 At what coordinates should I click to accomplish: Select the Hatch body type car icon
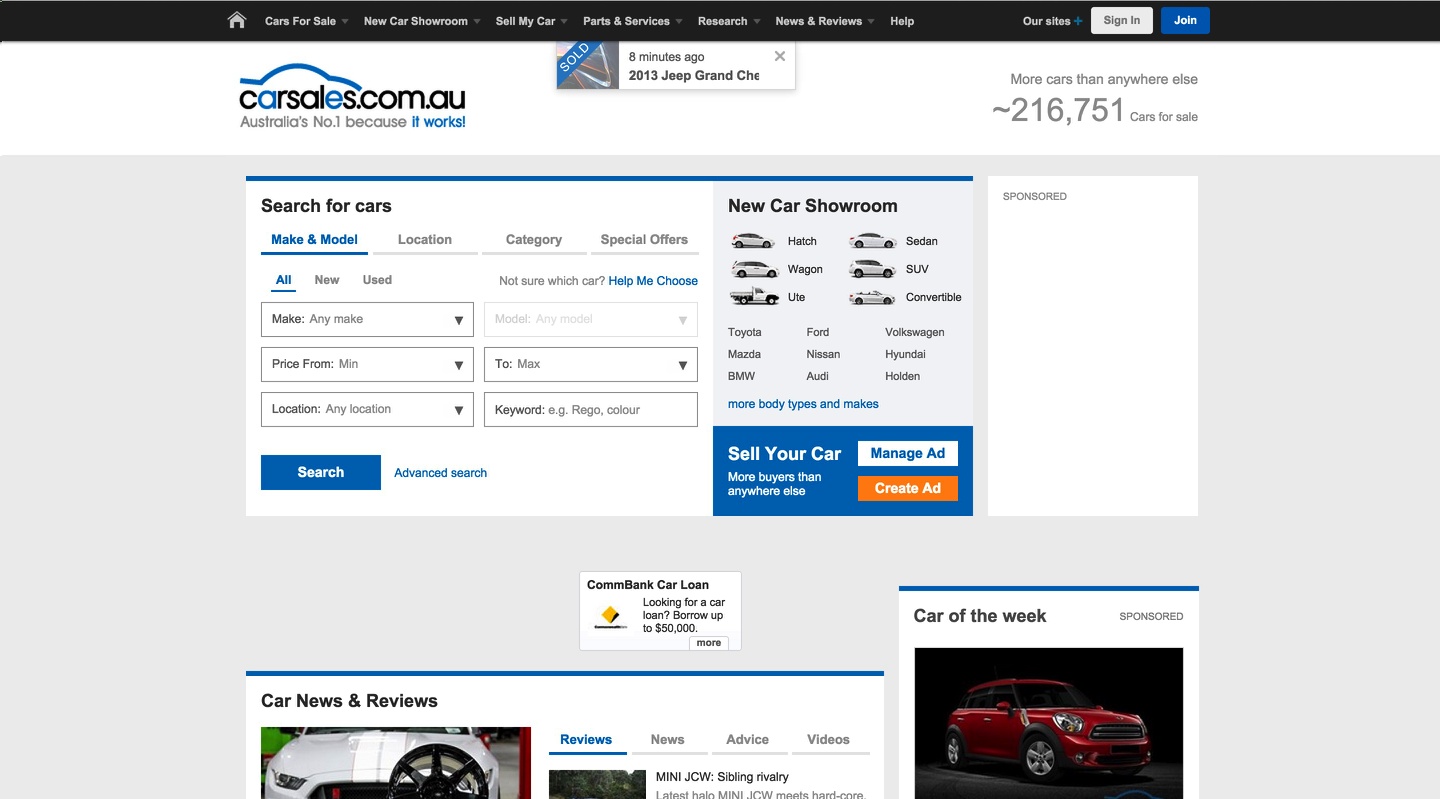pyautogui.click(x=753, y=241)
